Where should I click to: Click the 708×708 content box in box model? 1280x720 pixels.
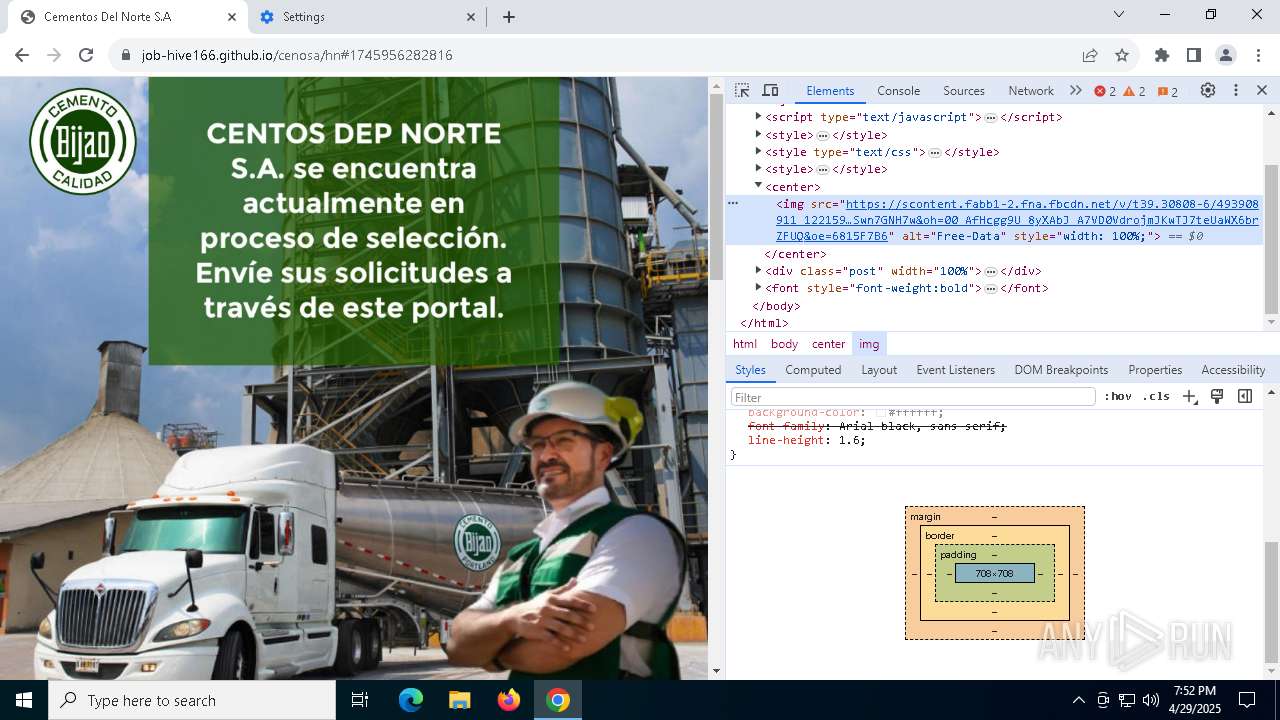point(994,573)
